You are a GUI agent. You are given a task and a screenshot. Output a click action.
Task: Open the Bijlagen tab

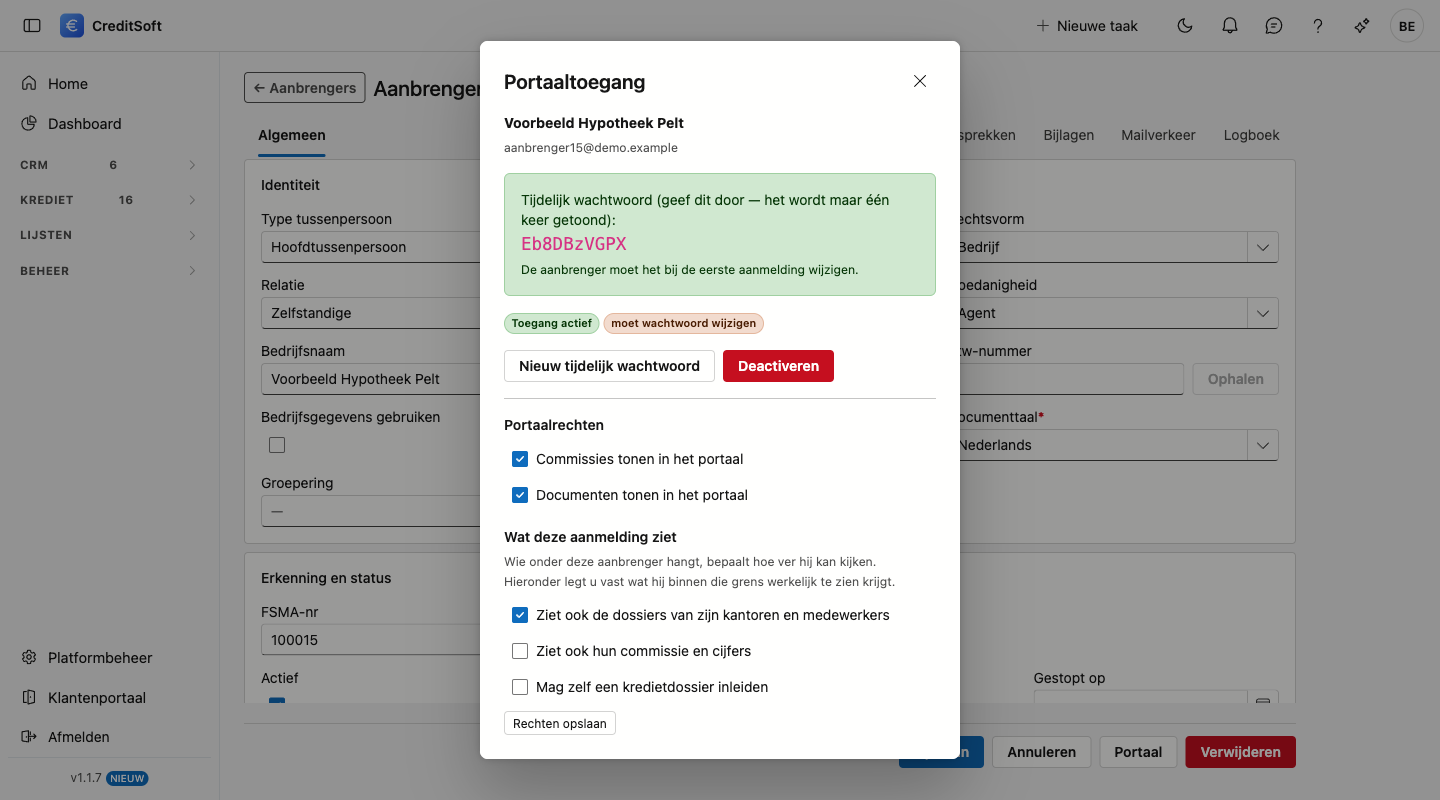(x=1069, y=135)
